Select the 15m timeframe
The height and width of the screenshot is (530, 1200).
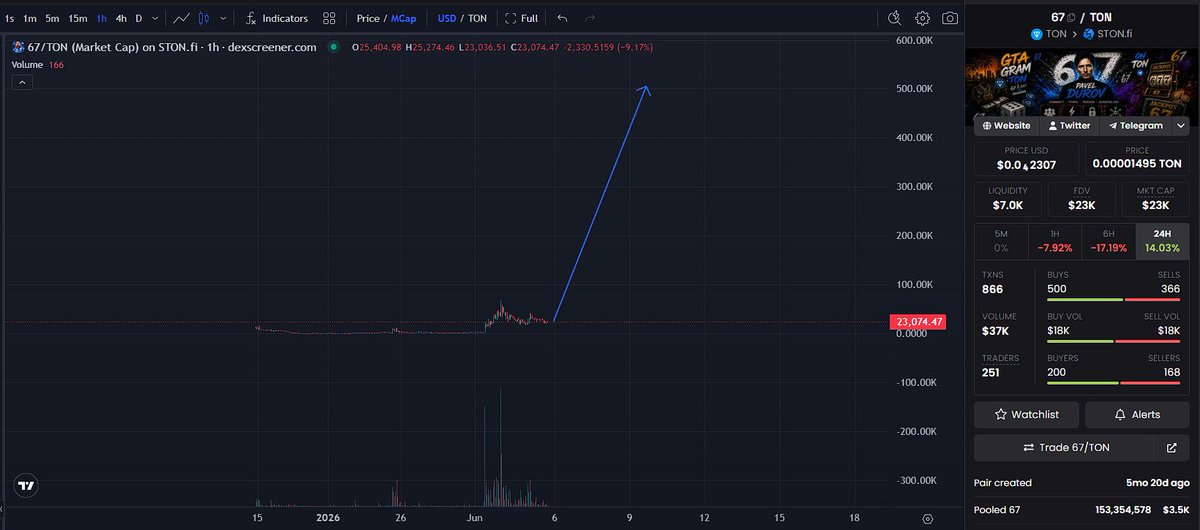pos(77,18)
